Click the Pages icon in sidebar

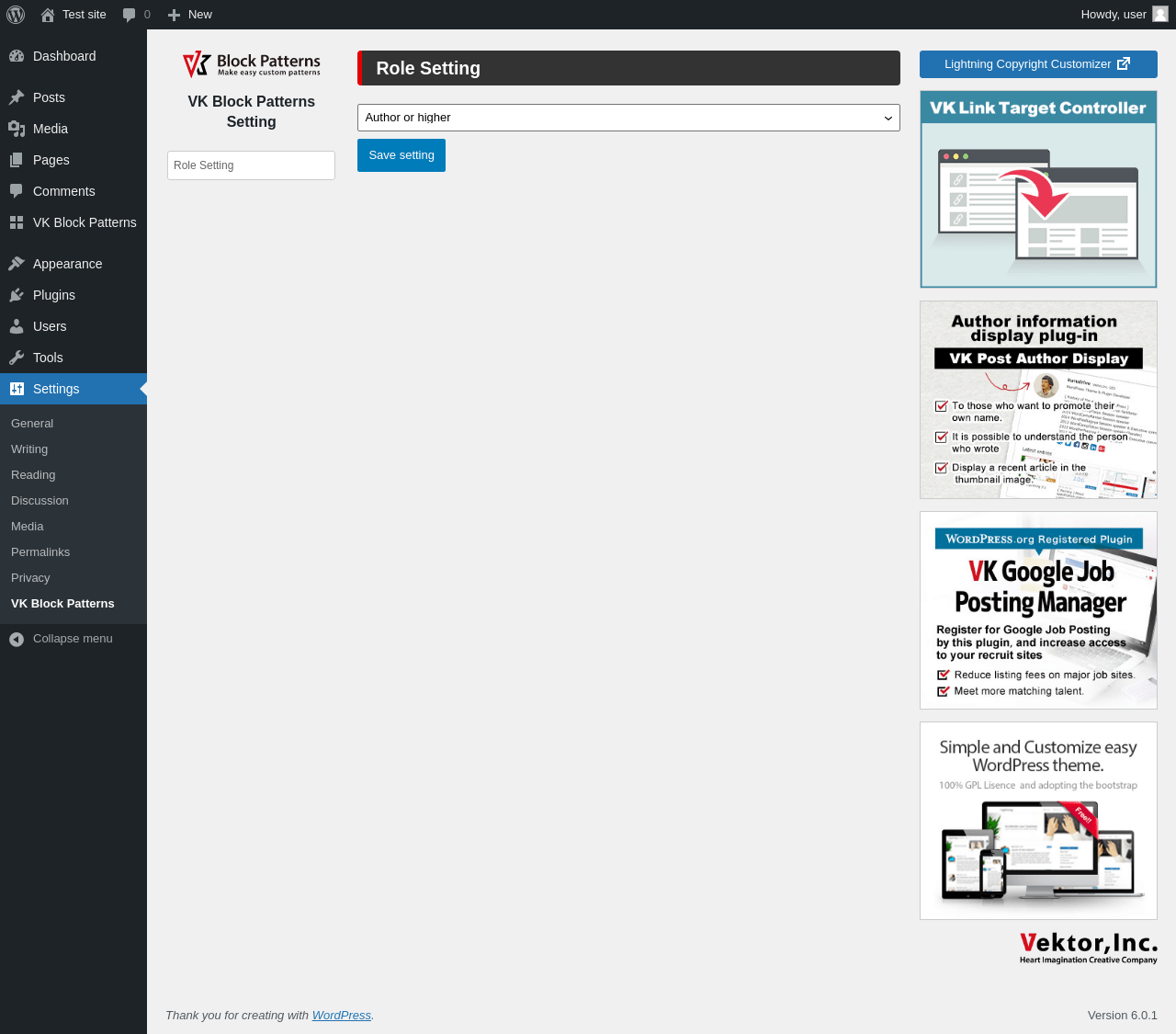17,160
